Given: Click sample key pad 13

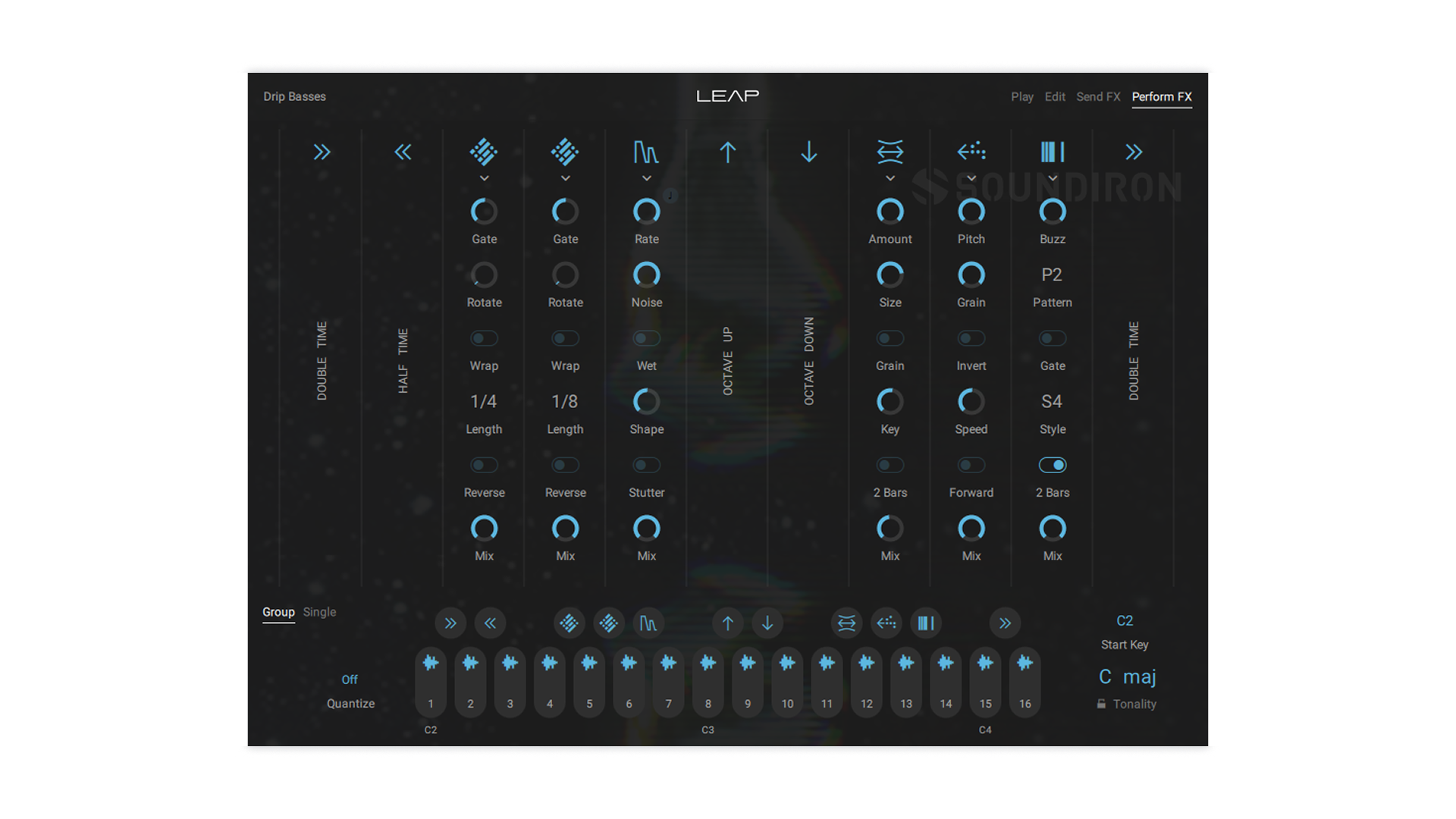Looking at the screenshot, I should (906, 682).
